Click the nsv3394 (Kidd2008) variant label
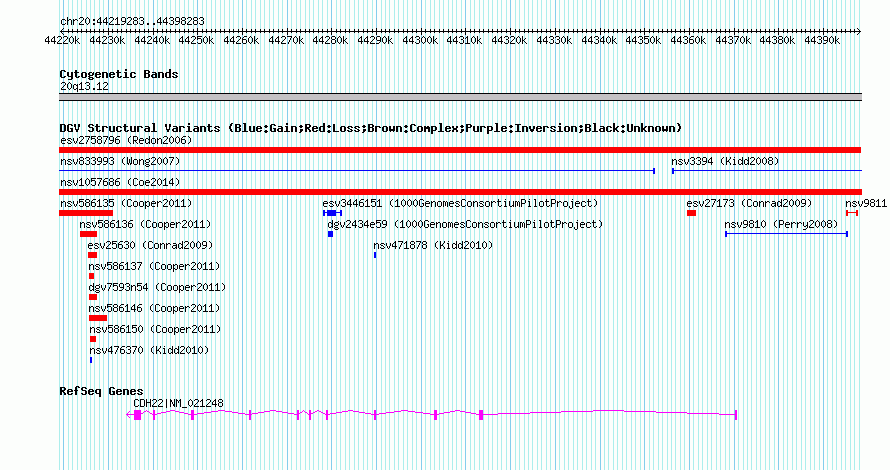Screen dimensions: 890x470 (x=725, y=161)
